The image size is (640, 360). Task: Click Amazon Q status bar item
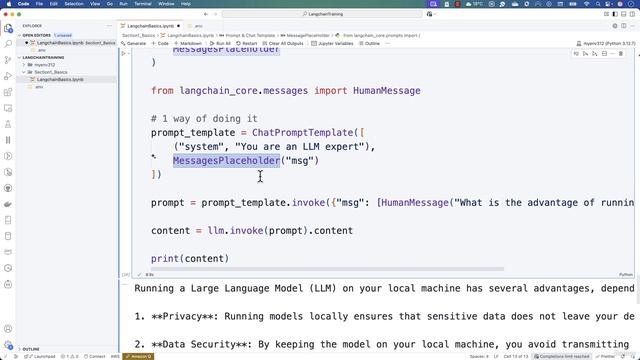(138, 356)
